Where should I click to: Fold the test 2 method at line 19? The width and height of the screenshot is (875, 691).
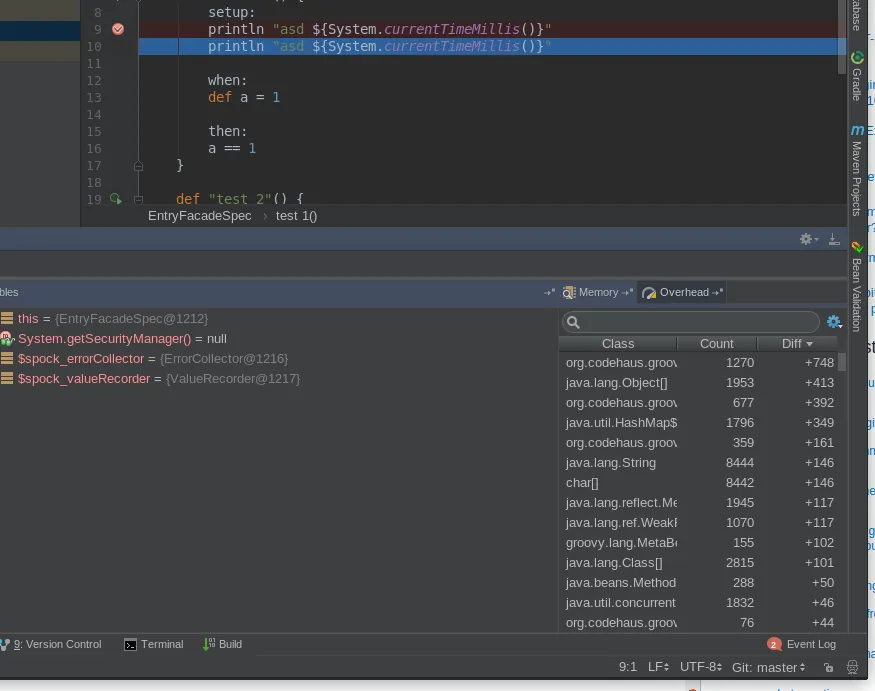click(138, 199)
